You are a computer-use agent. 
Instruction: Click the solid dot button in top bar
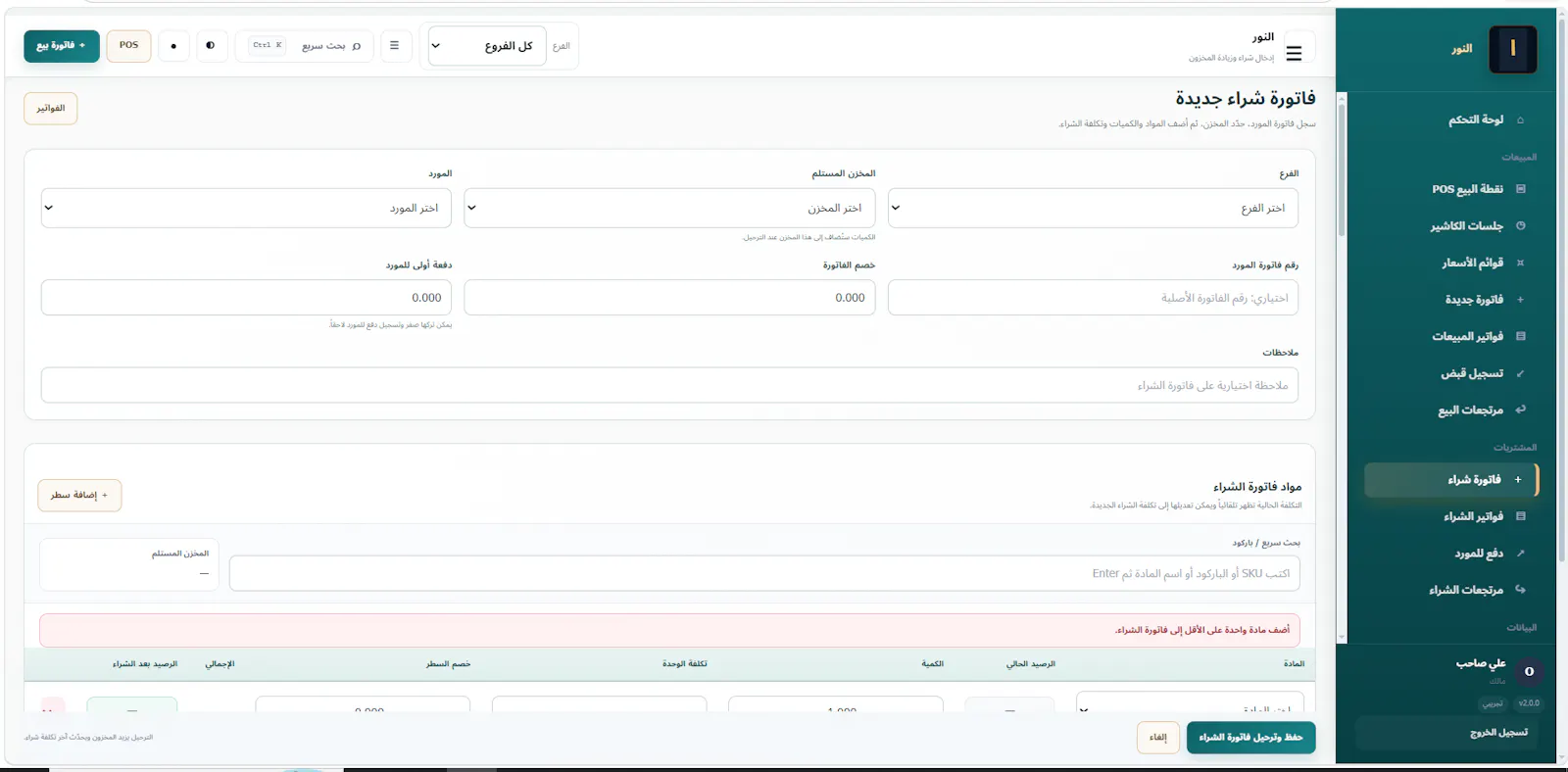173,45
